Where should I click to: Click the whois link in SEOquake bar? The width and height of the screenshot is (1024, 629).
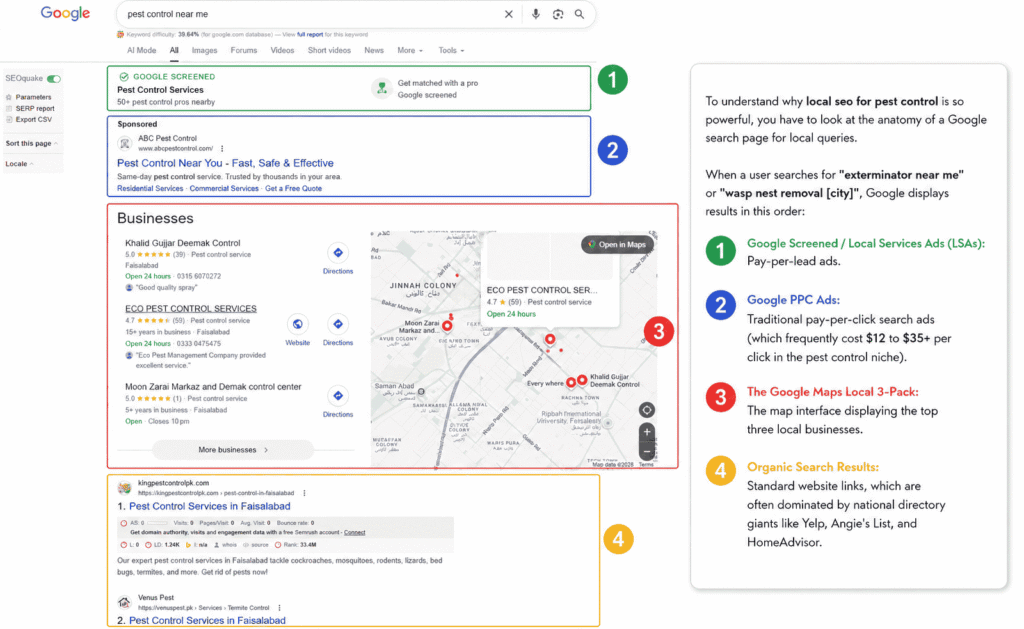229,545
